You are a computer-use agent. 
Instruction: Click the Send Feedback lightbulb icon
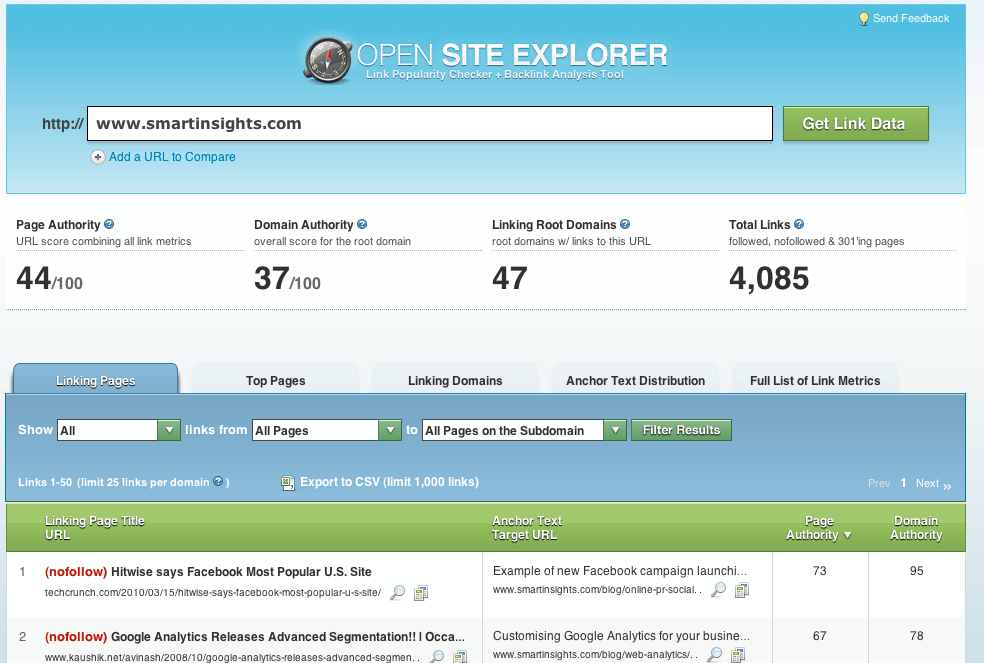pyautogui.click(x=864, y=19)
